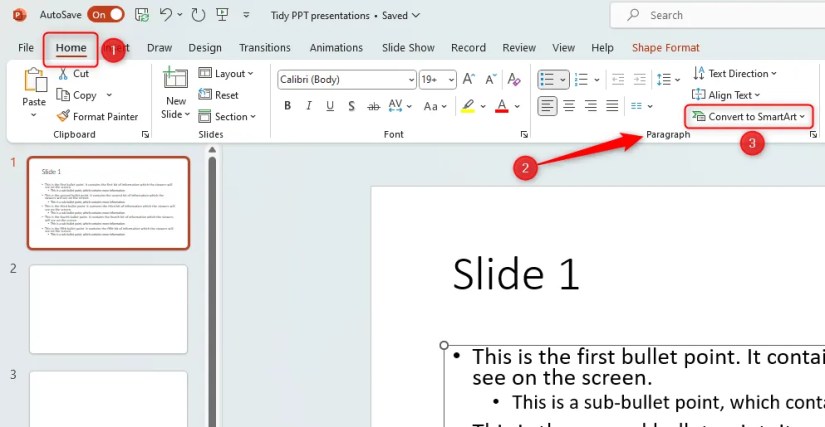The width and height of the screenshot is (825, 427).
Task: Click the Undo arrow icon
Action: 166,15
